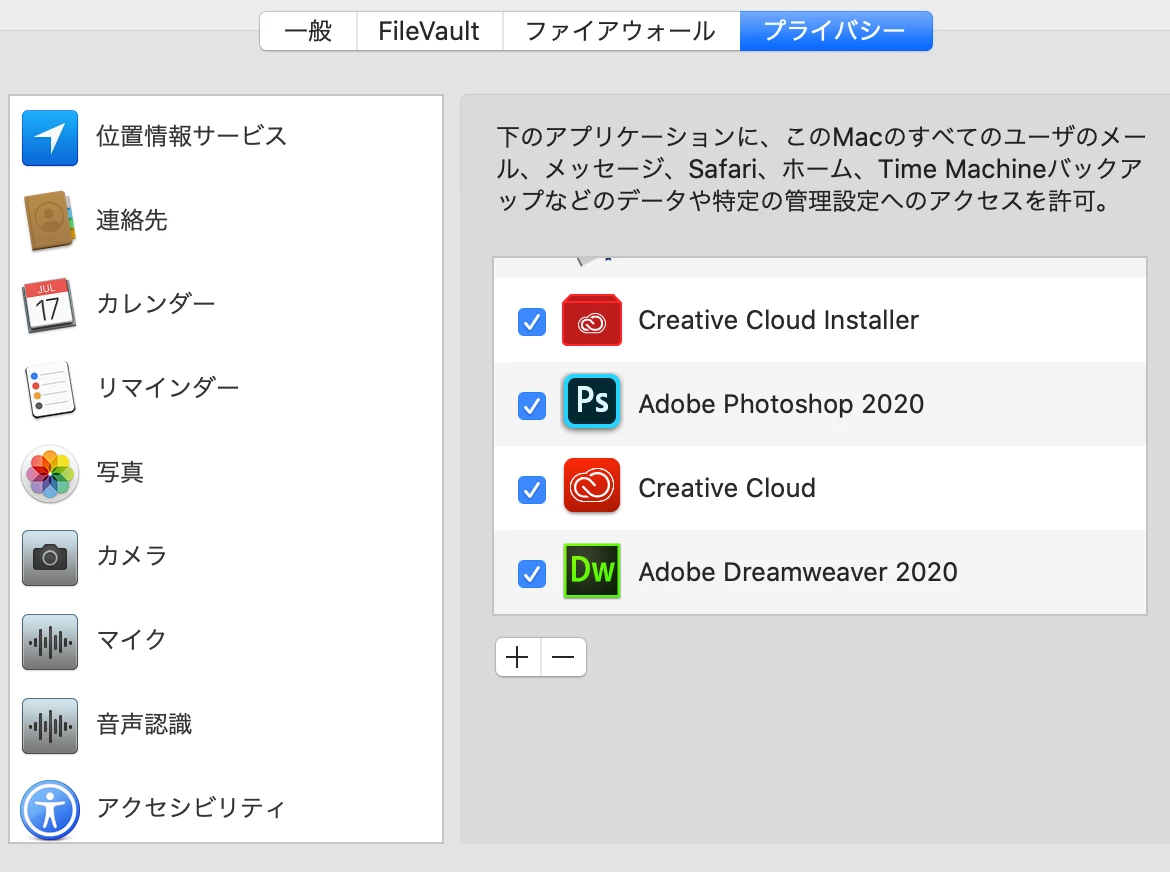Viewport: 1170px width, 872px height.
Task: Click the 連絡先 contacts book icon
Action: tap(50, 221)
